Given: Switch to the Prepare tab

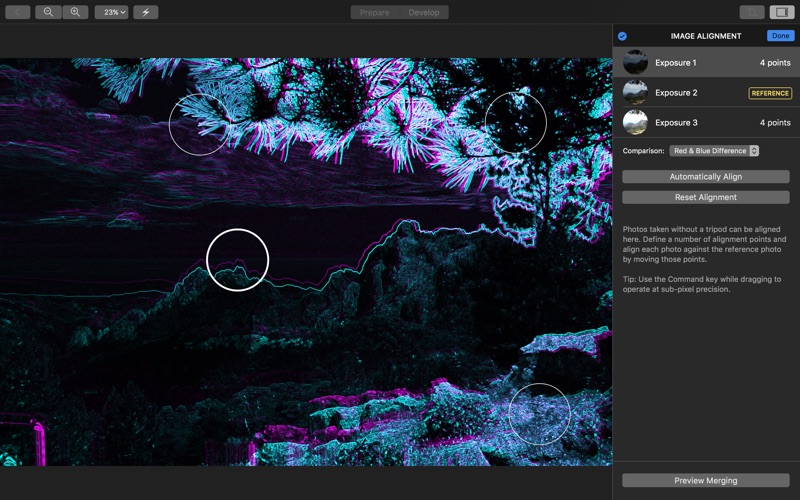Looking at the screenshot, I should point(375,12).
